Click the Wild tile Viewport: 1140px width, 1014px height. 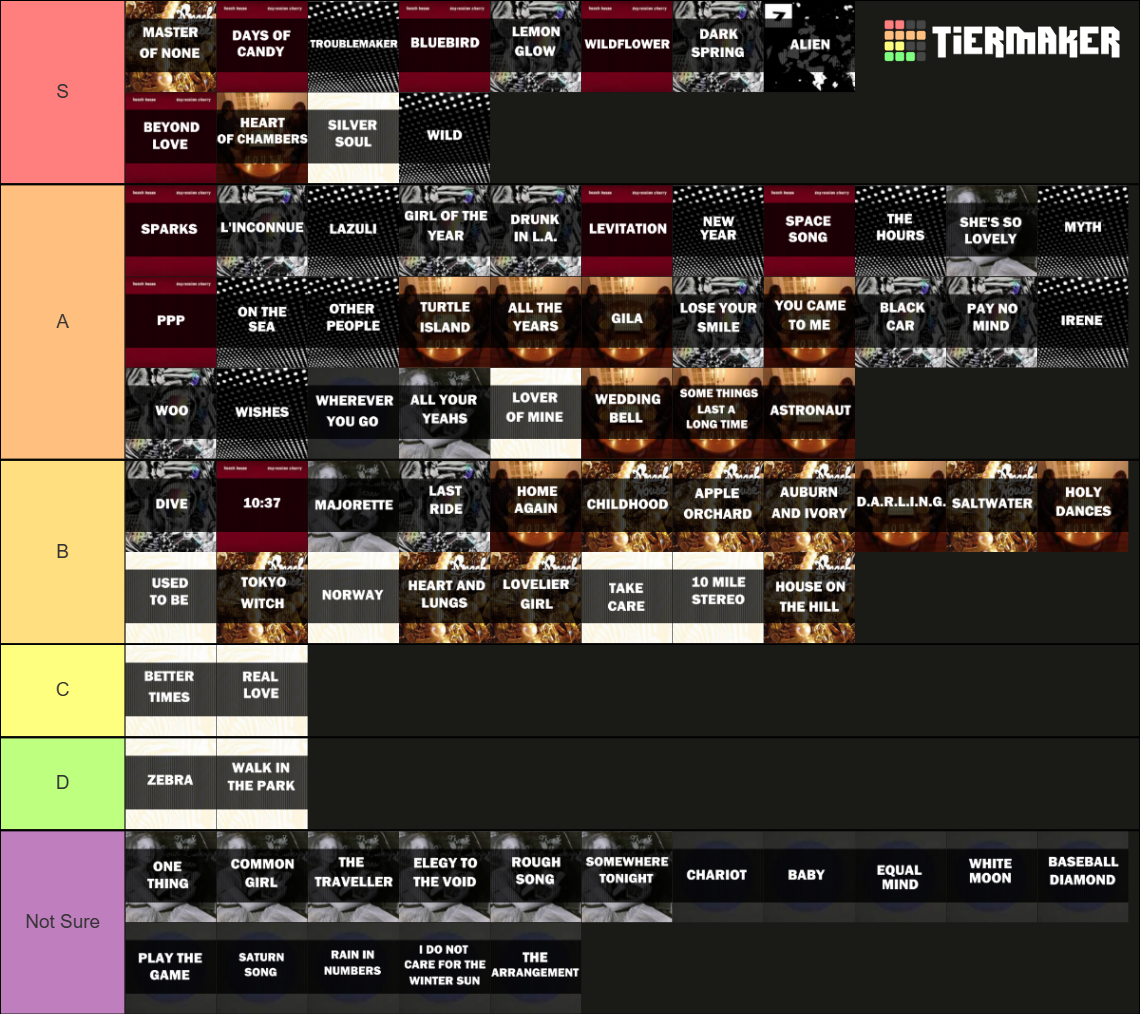[x=444, y=137]
